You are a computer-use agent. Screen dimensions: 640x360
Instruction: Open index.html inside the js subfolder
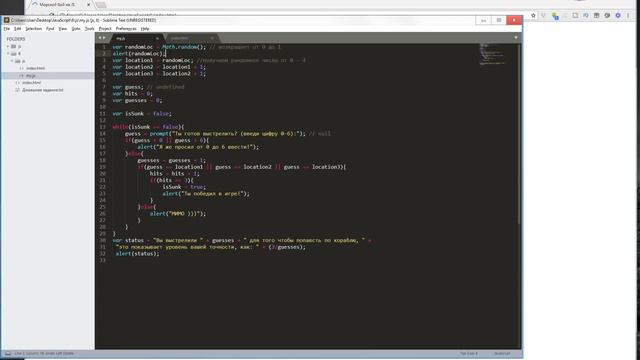point(36,68)
